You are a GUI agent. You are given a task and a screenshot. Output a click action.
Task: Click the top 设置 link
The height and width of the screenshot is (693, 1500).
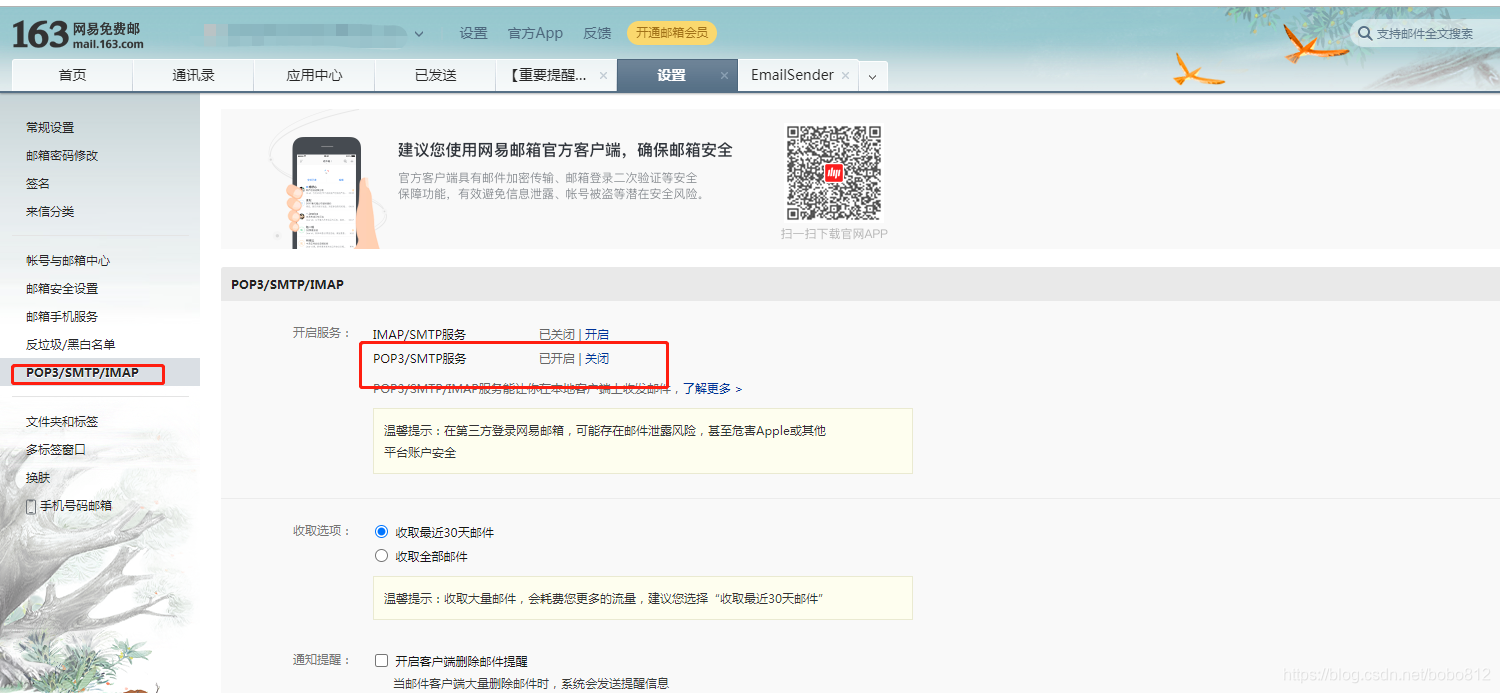click(x=473, y=33)
